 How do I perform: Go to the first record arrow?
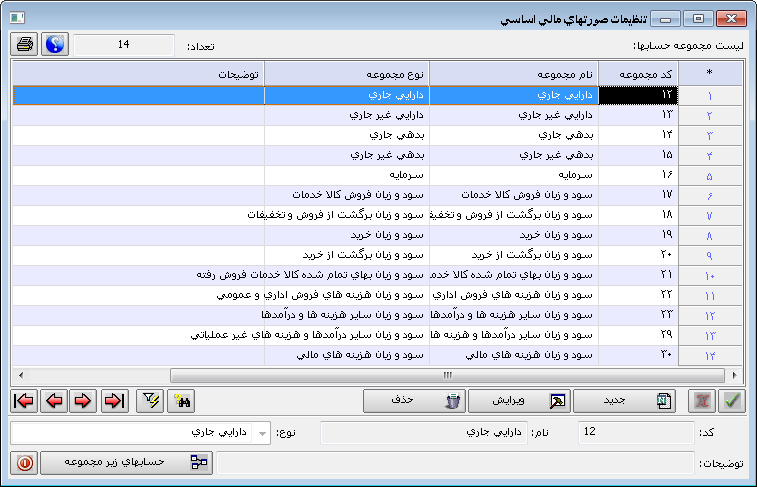[24, 401]
